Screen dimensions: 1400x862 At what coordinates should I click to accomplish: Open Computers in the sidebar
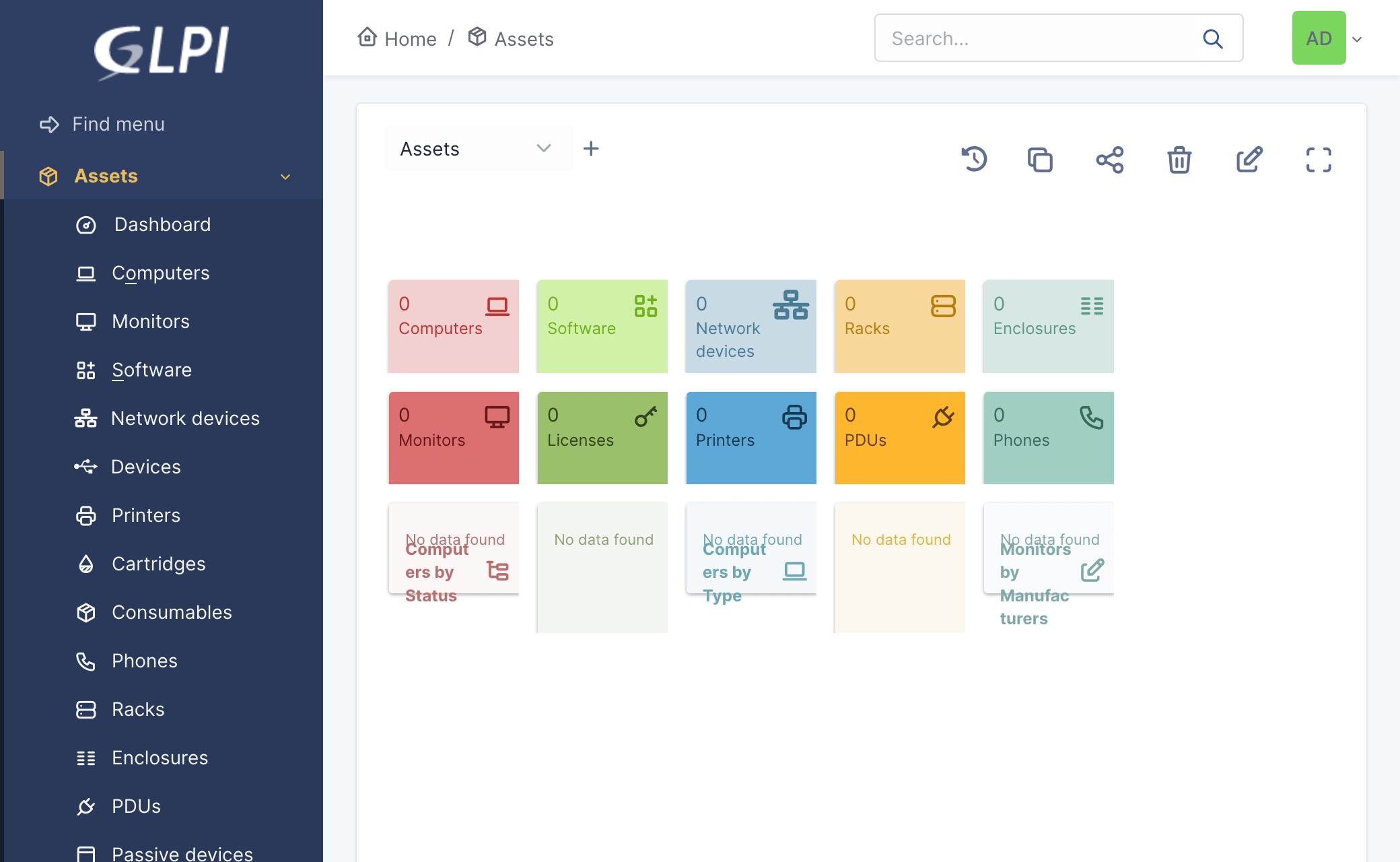point(160,273)
